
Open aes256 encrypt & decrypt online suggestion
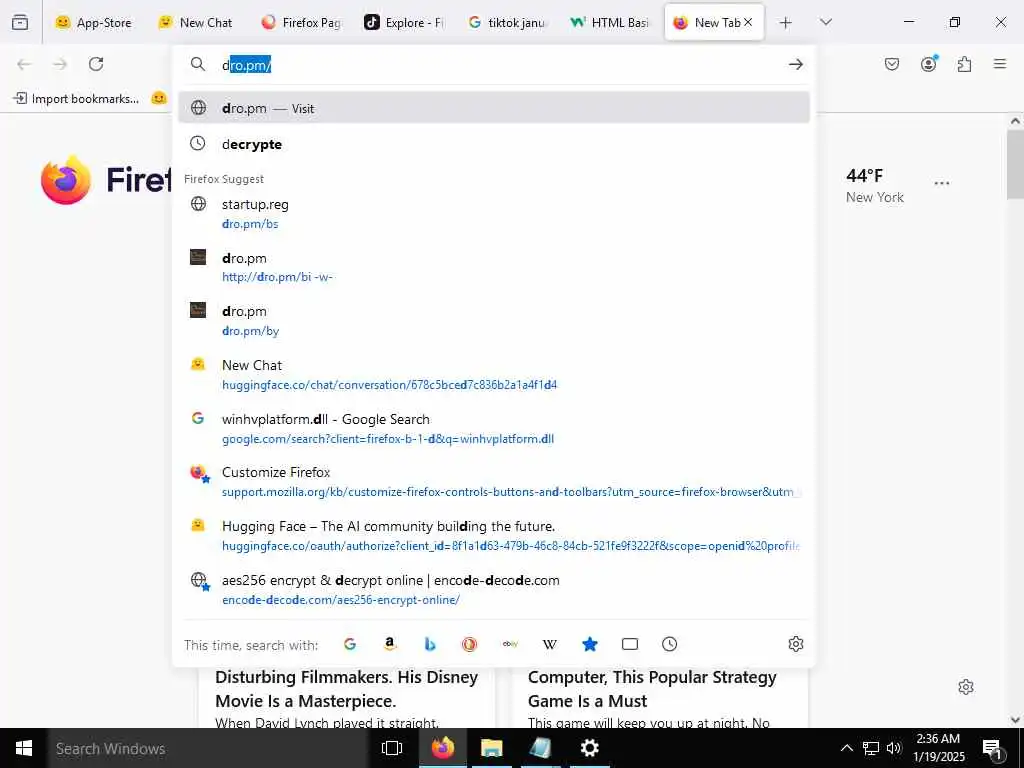[494, 590]
